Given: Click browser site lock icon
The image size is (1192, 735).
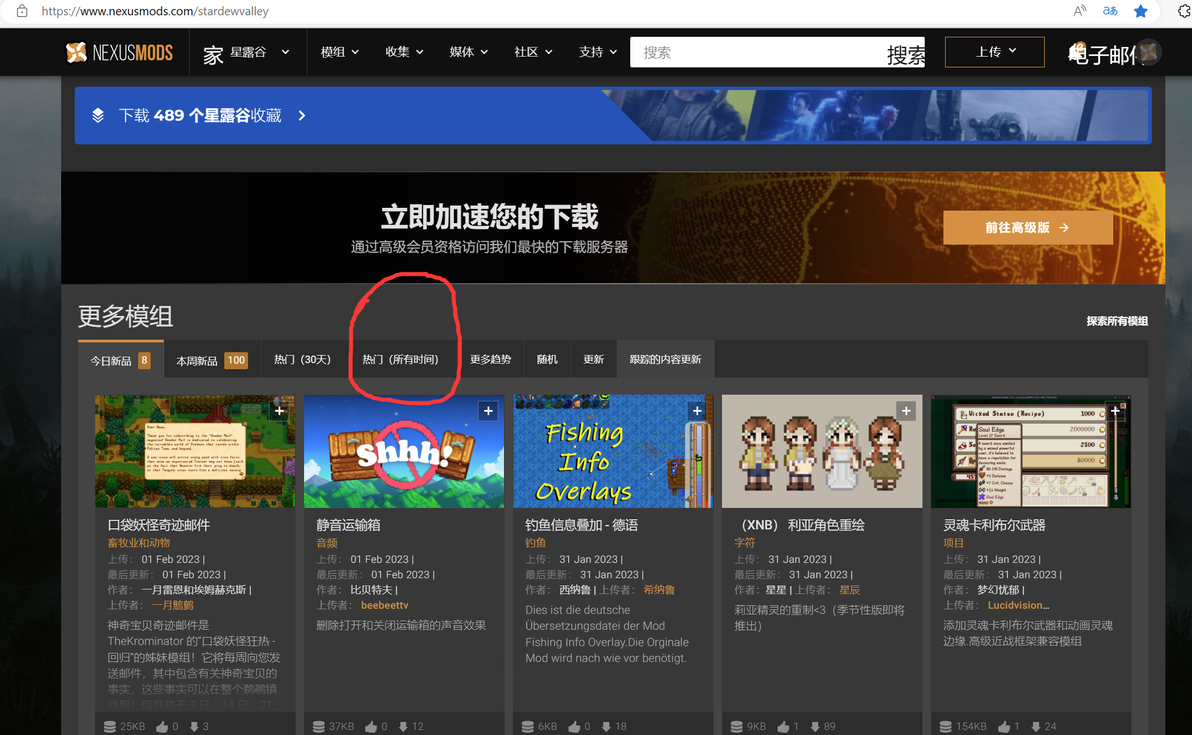Looking at the screenshot, I should (22, 11).
